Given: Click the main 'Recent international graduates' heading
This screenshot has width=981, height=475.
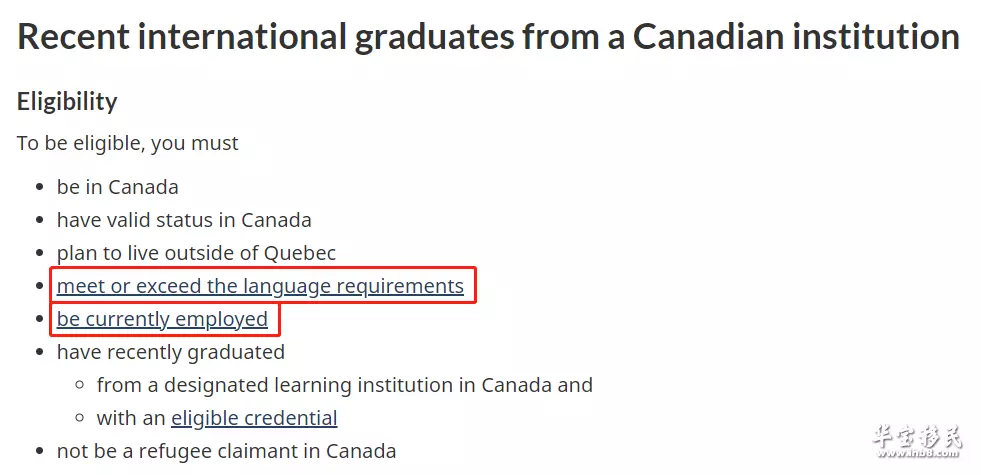Looking at the screenshot, I should (x=488, y=36).
